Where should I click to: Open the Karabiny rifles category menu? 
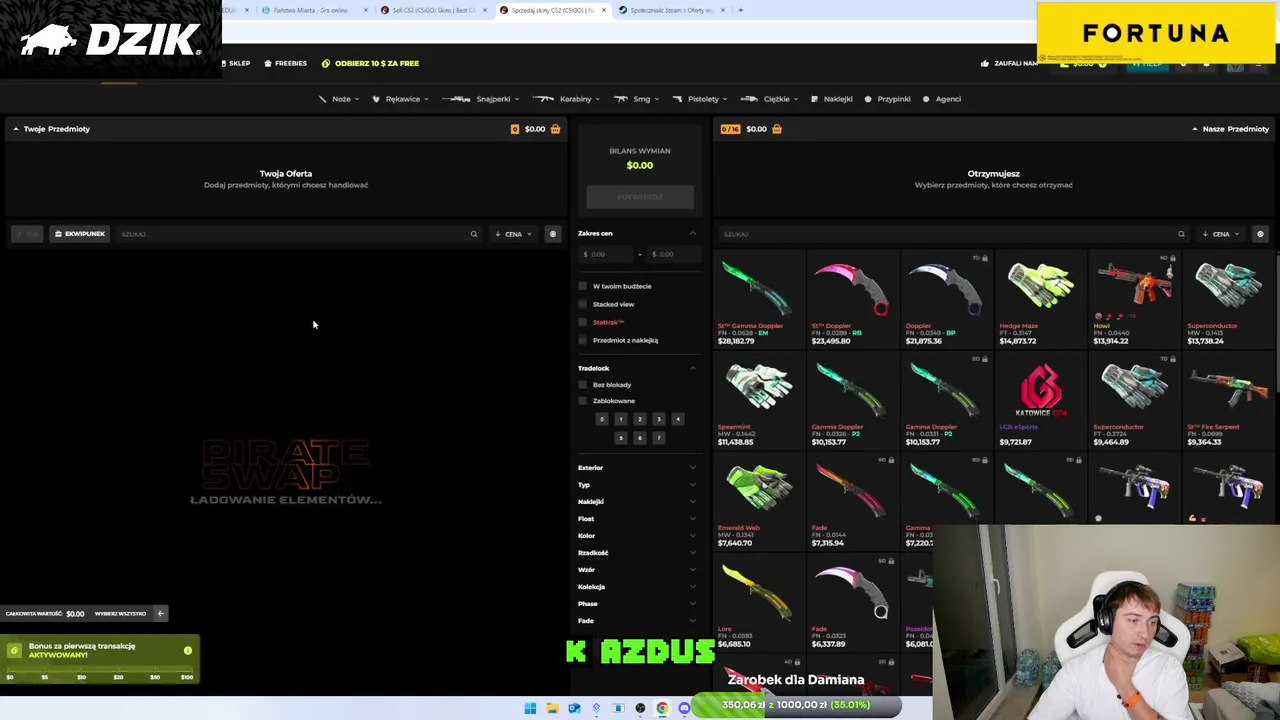click(x=567, y=99)
